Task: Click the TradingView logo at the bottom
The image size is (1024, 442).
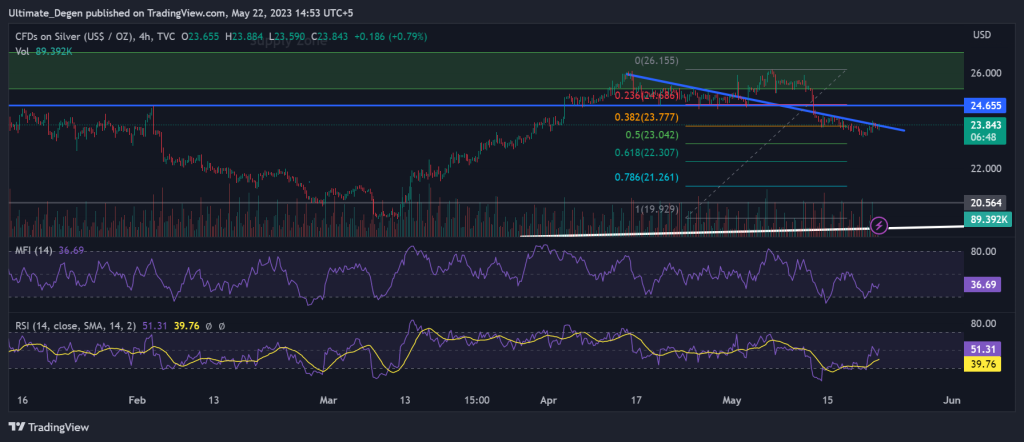Action: 49,427
